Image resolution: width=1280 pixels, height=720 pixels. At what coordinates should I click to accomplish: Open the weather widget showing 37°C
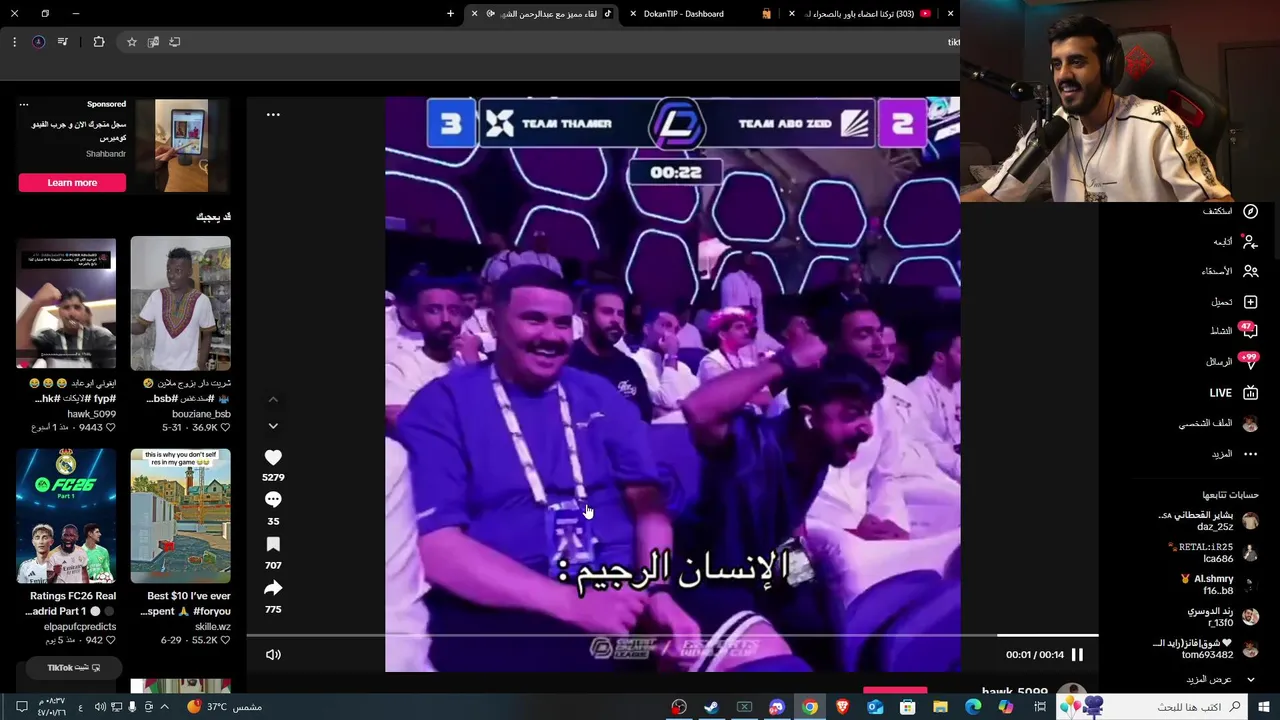[223, 707]
